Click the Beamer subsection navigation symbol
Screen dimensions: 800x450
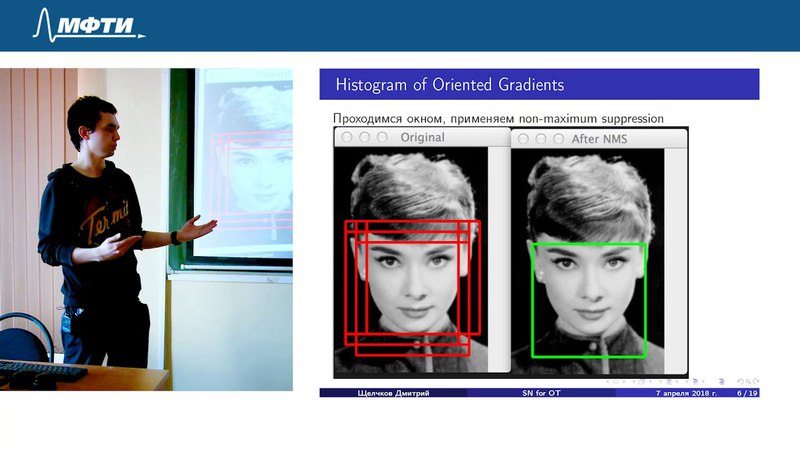tap(669, 382)
